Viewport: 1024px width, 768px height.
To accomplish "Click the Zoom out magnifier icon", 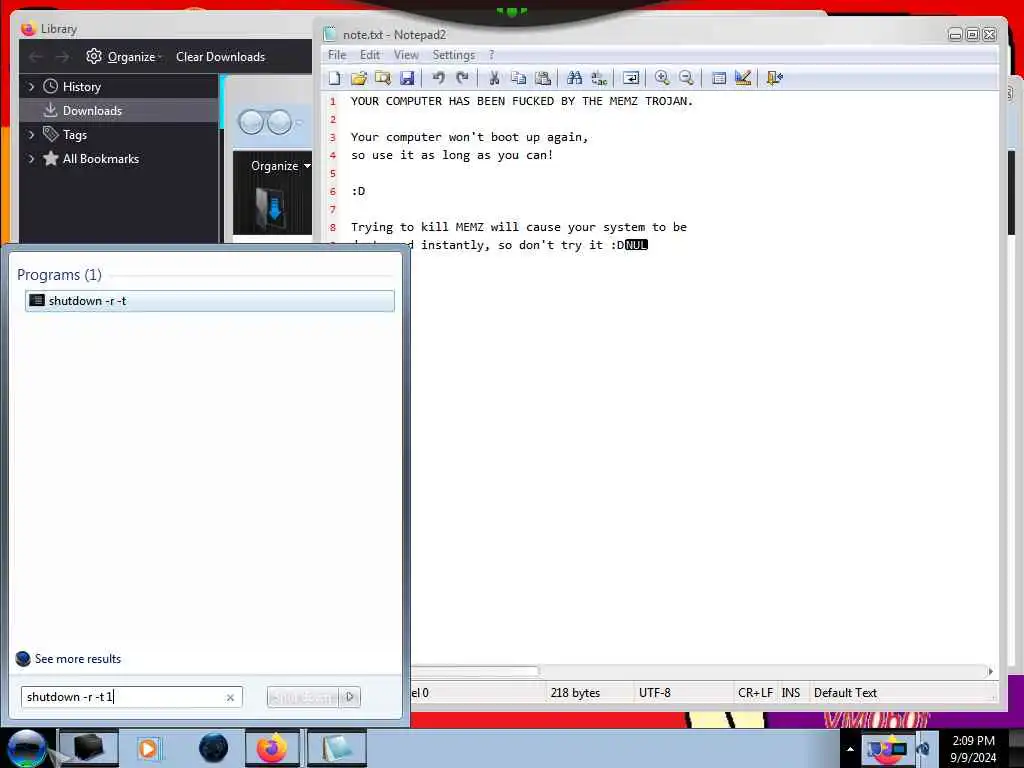I will click(x=686, y=78).
